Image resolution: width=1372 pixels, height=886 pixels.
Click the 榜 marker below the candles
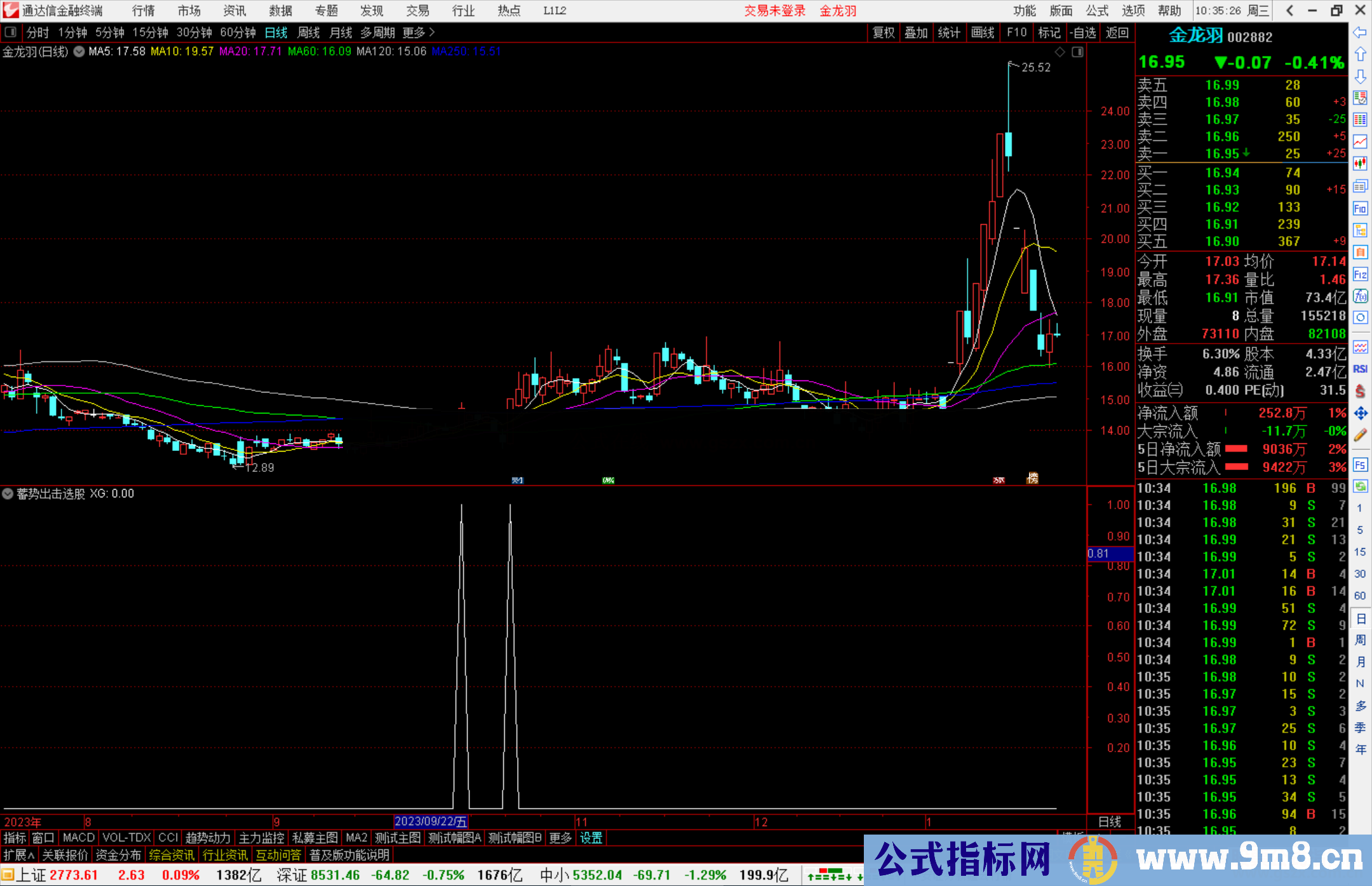(x=1033, y=478)
